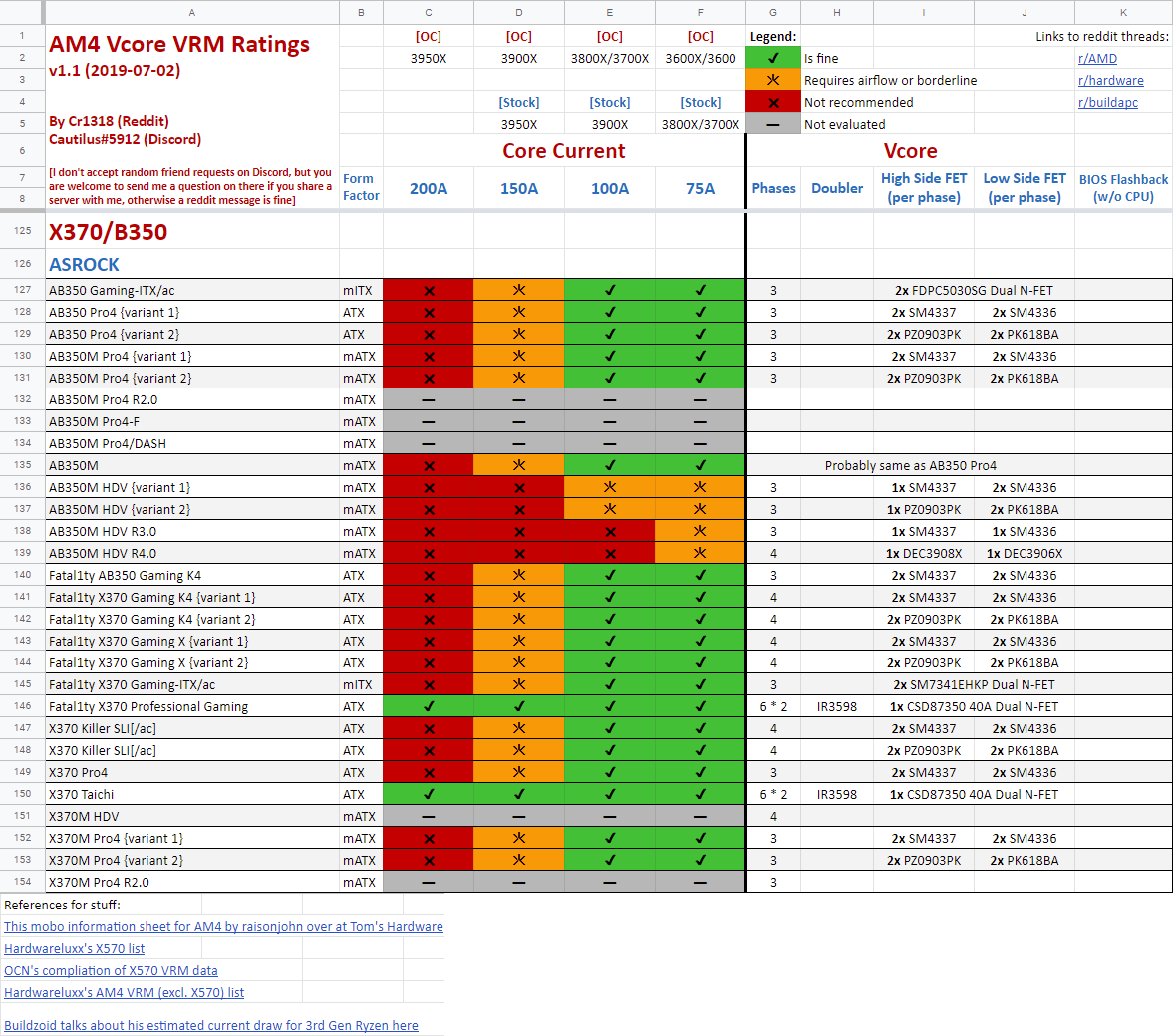This screenshot has width=1173, height=1036.
Task: Select the 'AB350M Pro4 R2.0' board name cell
Action: (x=192, y=399)
